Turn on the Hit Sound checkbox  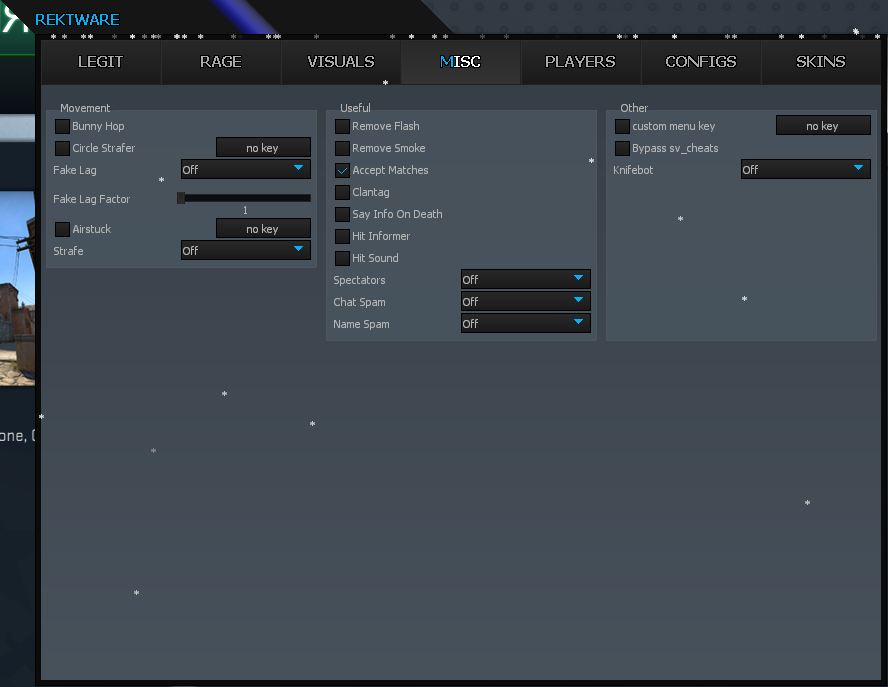[x=342, y=258]
